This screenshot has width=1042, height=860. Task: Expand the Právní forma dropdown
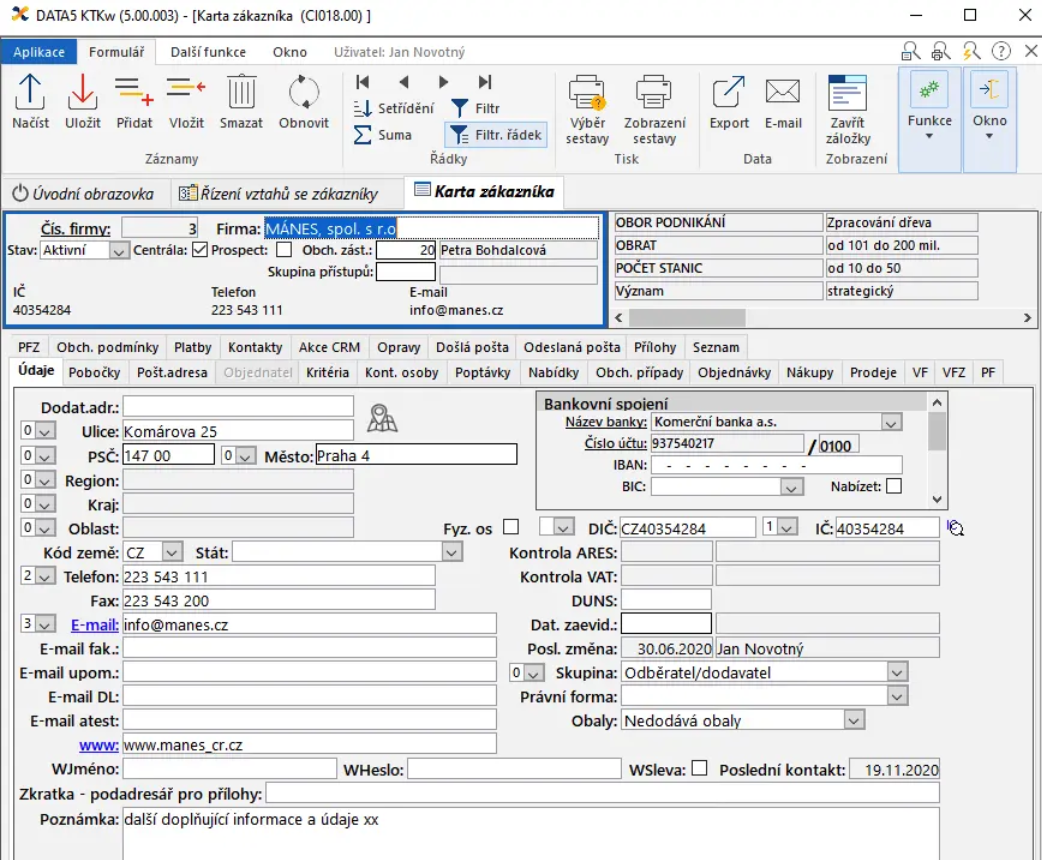[897, 696]
